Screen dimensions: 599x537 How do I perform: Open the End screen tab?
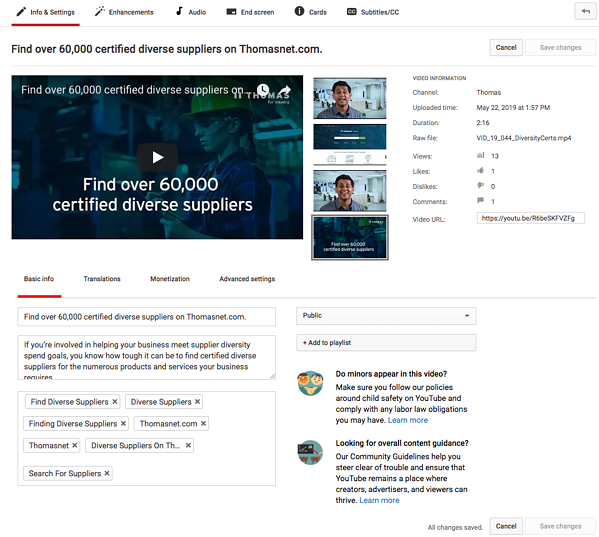(x=250, y=12)
